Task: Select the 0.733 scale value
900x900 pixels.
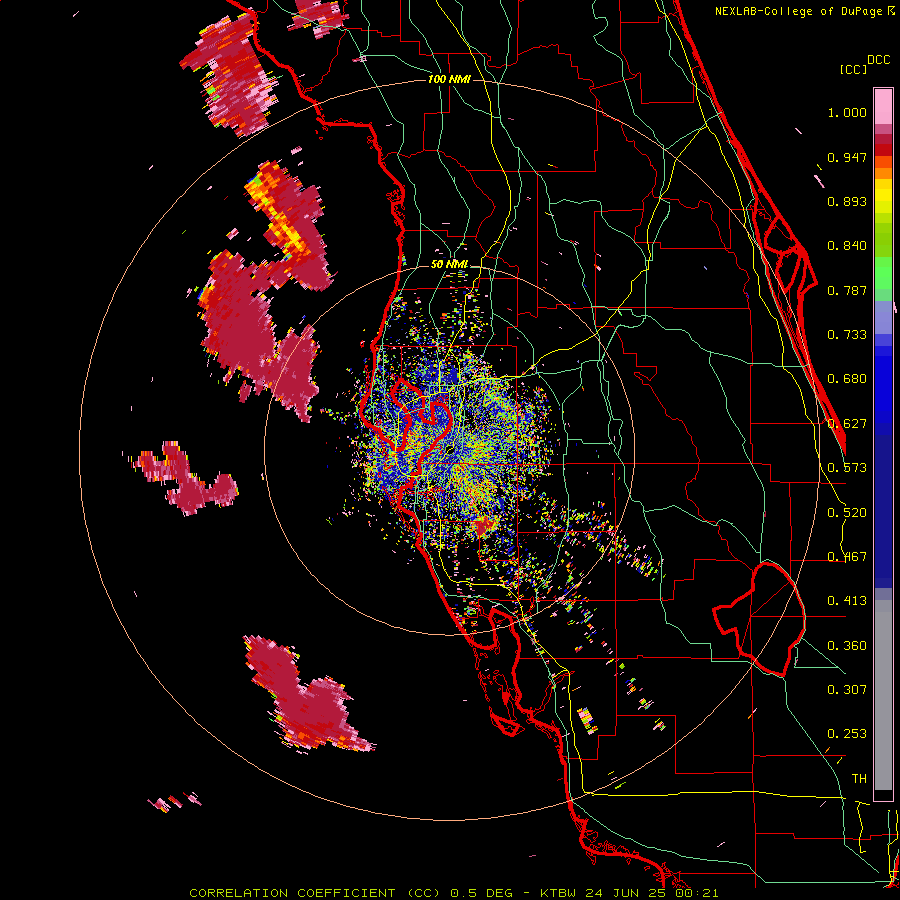Action: click(847, 335)
